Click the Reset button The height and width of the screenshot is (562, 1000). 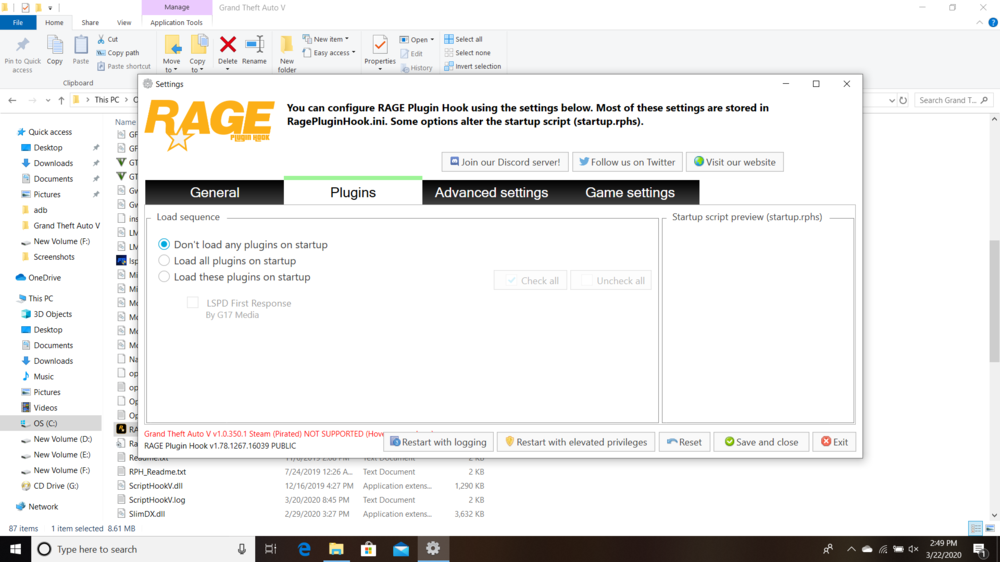point(684,442)
